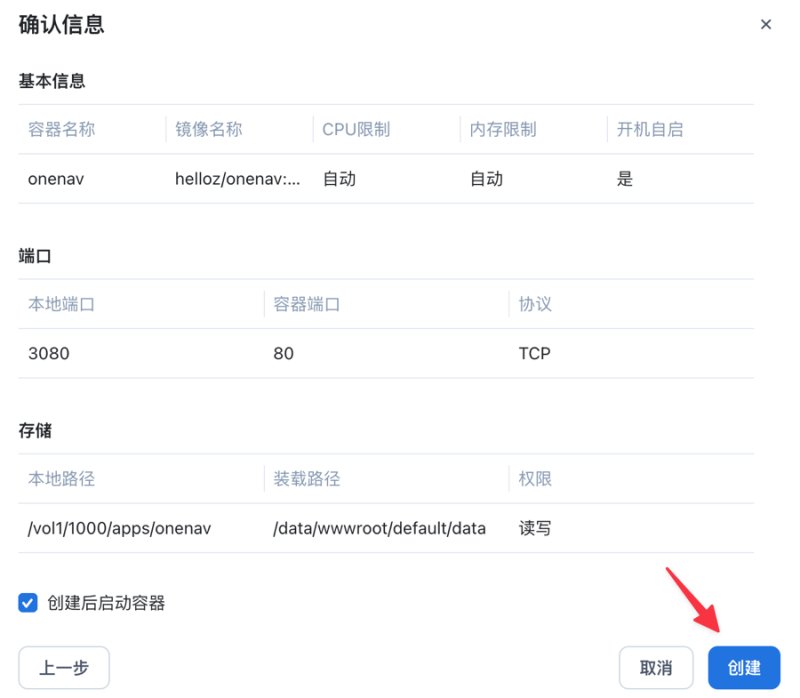This screenshot has width=800, height=698.
Task: Click the 确认信息 dialog title
Action: [x=62, y=24]
